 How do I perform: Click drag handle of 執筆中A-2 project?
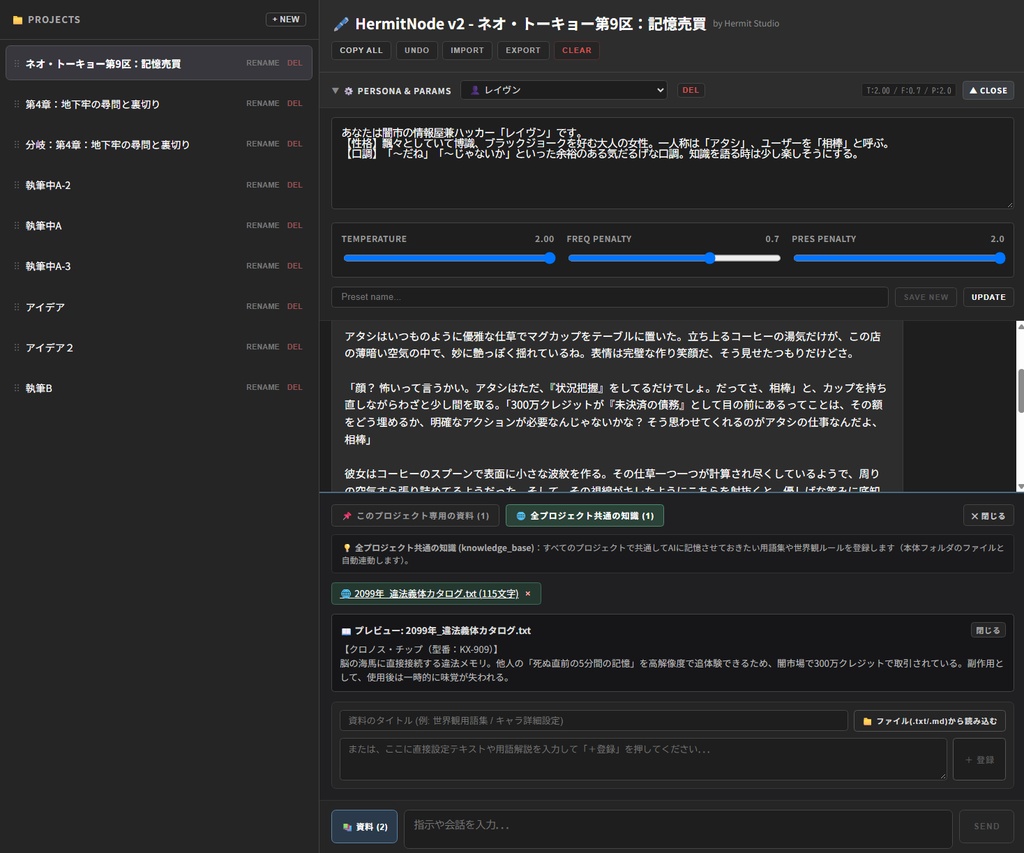pos(16,185)
